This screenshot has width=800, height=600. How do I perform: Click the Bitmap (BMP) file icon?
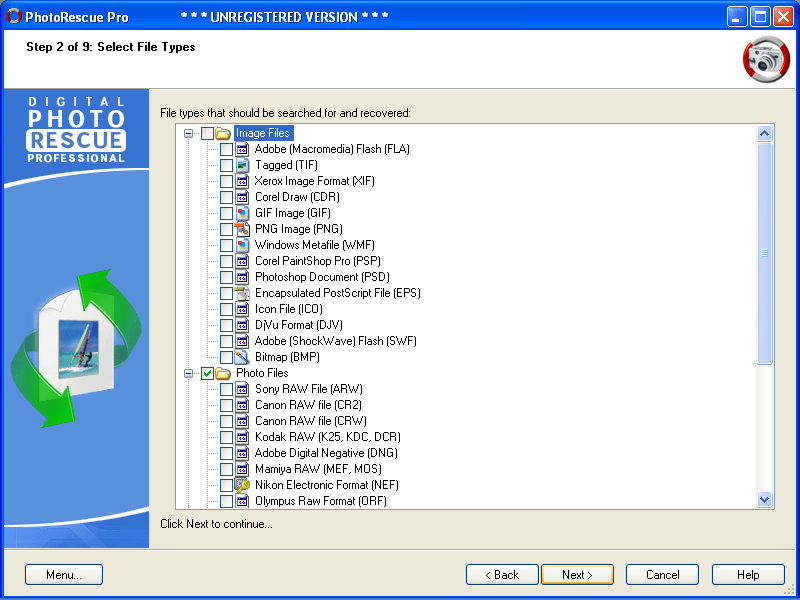pos(242,357)
